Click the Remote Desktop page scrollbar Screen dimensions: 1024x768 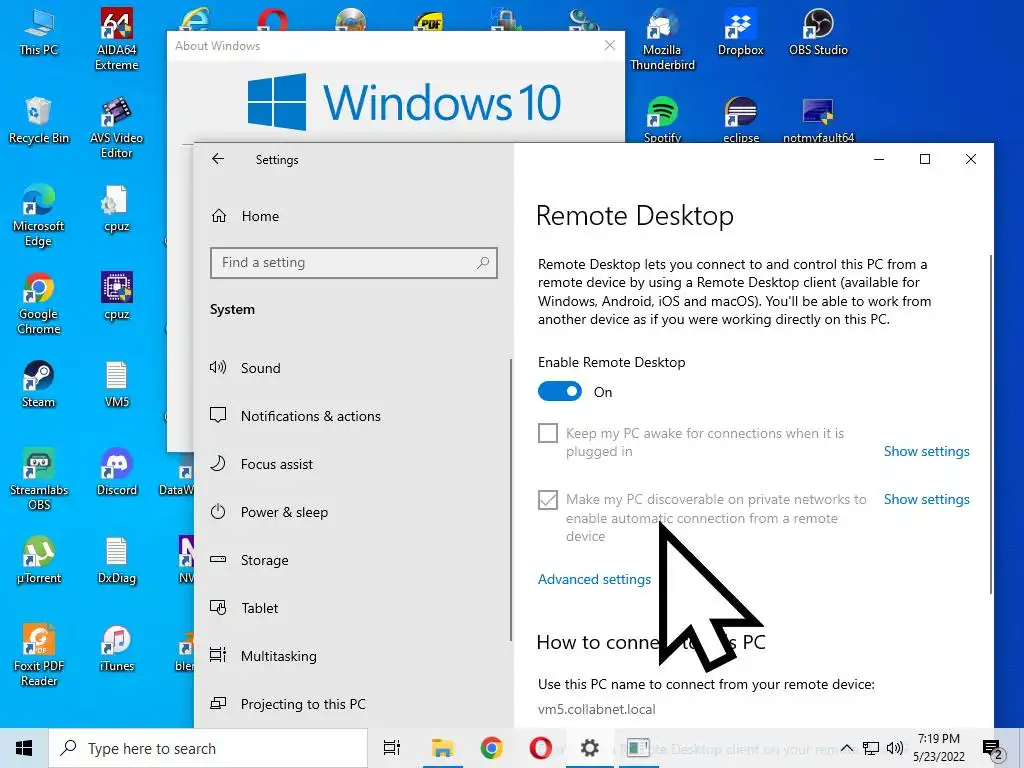pyautogui.click(x=991, y=424)
